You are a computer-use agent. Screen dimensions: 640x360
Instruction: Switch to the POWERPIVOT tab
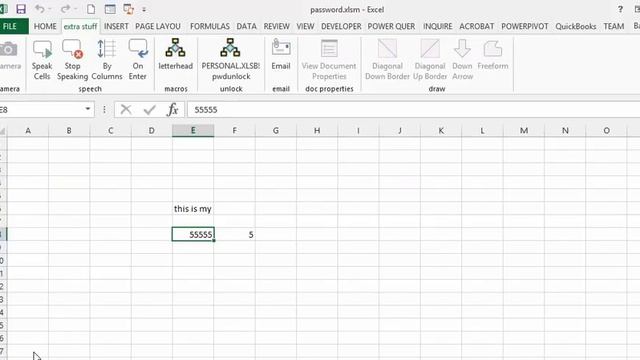(524, 27)
